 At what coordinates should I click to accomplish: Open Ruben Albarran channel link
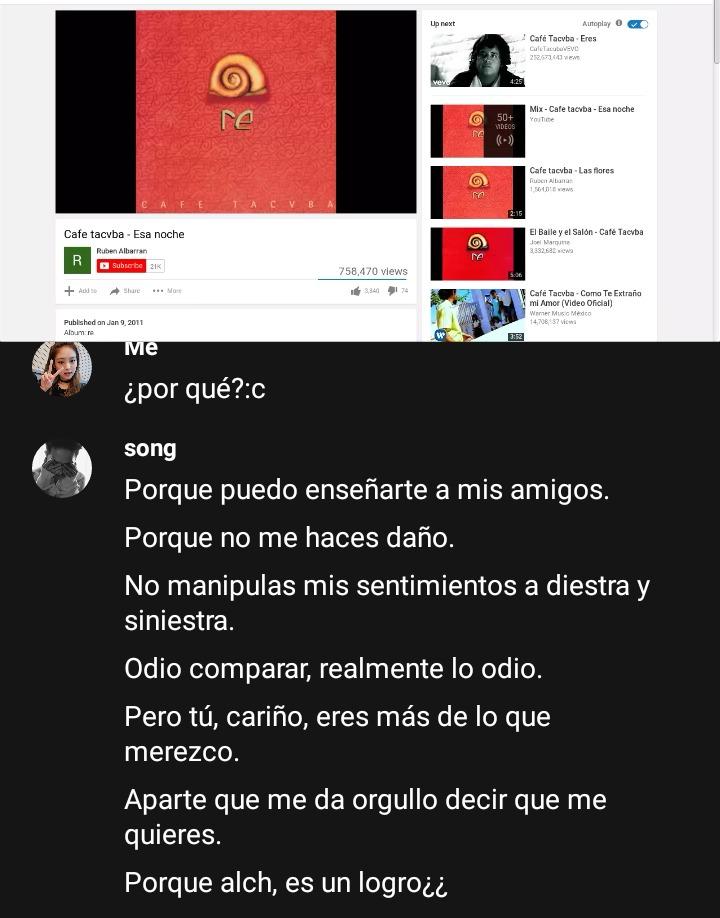pyautogui.click(x=121, y=251)
